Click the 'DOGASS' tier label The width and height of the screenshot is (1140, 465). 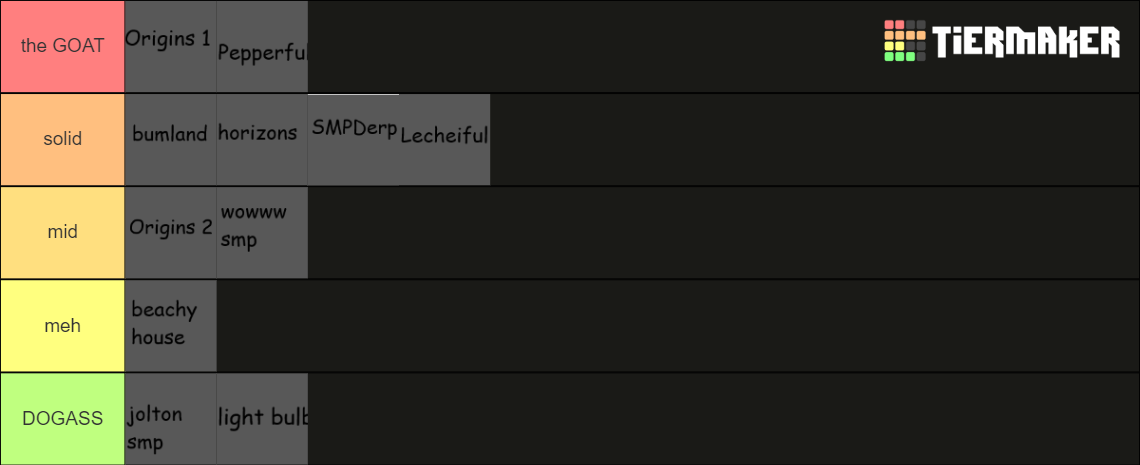pyautogui.click(x=62, y=418)
